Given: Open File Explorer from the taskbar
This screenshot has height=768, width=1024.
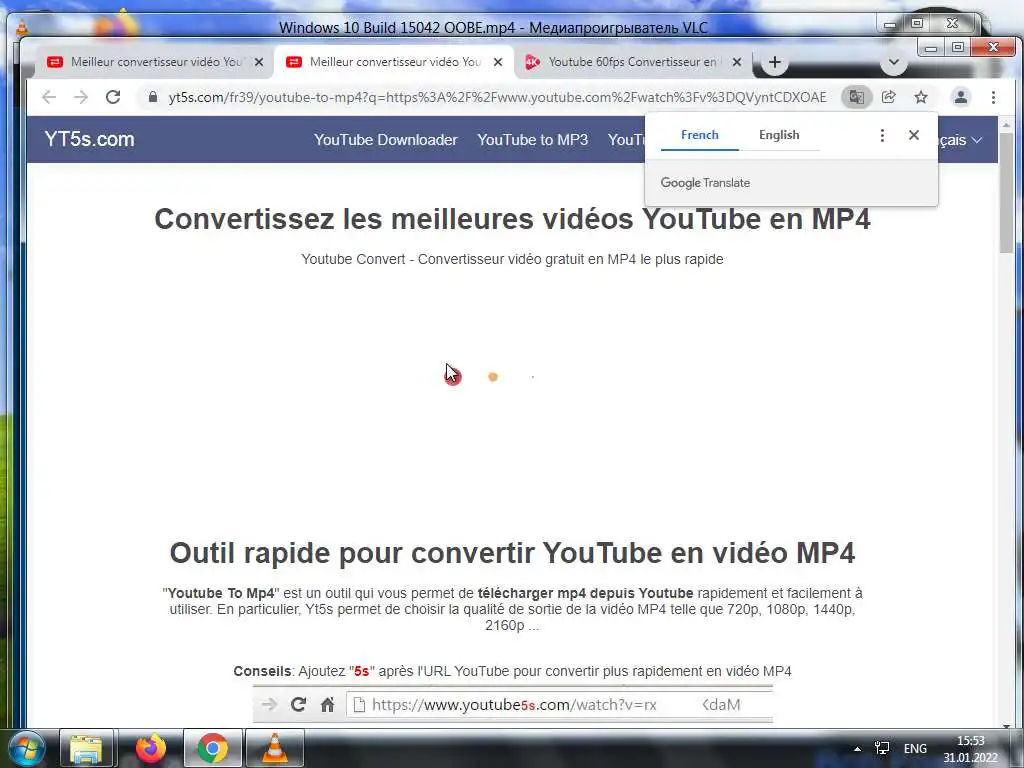Looking at the screenshot, I should coord(86,748).
